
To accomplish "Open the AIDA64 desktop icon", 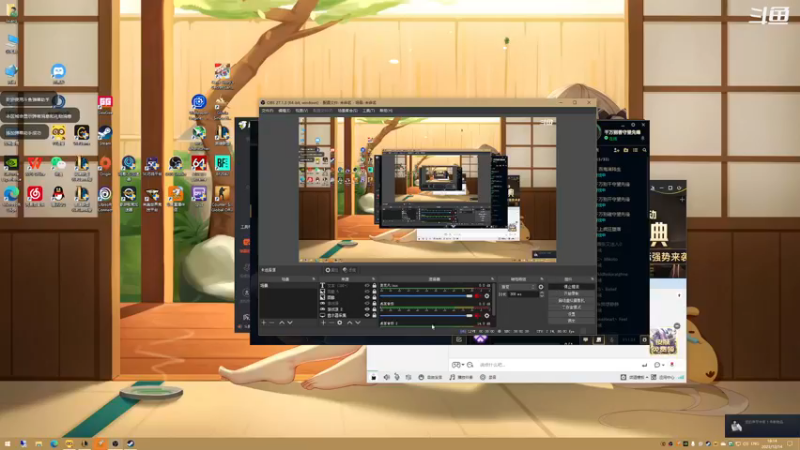I will (199, 163).
